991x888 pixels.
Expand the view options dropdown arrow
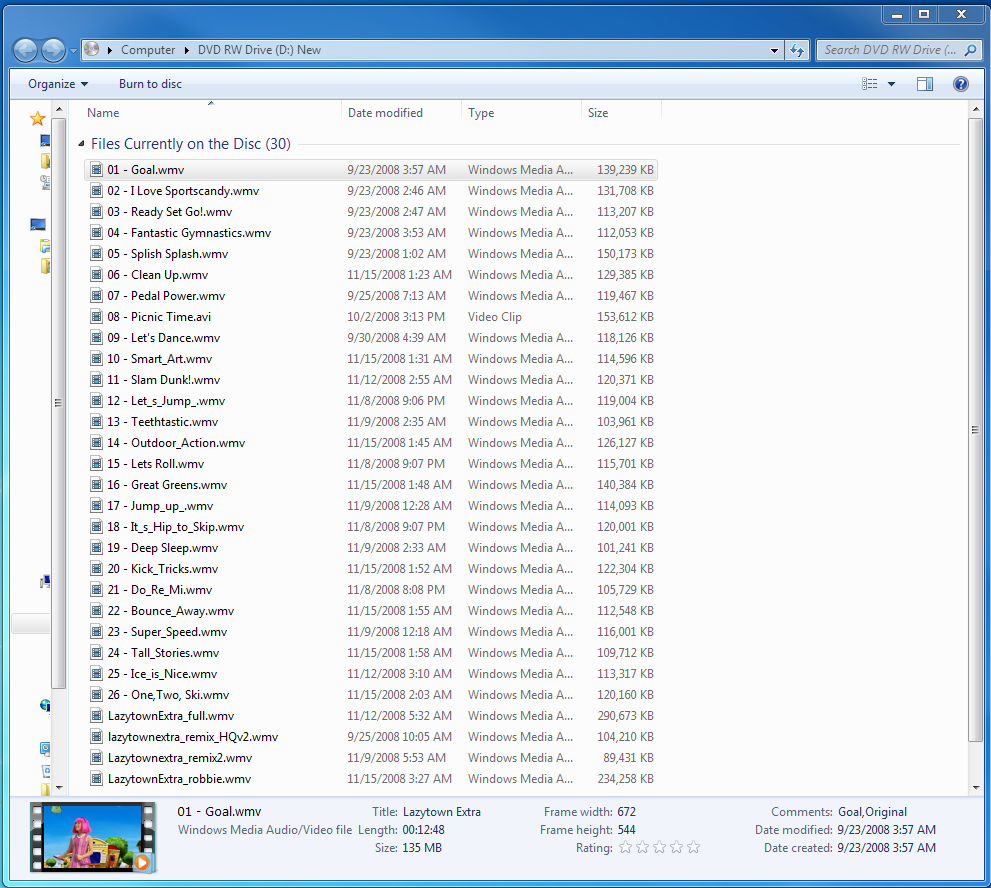coord(892,84)
